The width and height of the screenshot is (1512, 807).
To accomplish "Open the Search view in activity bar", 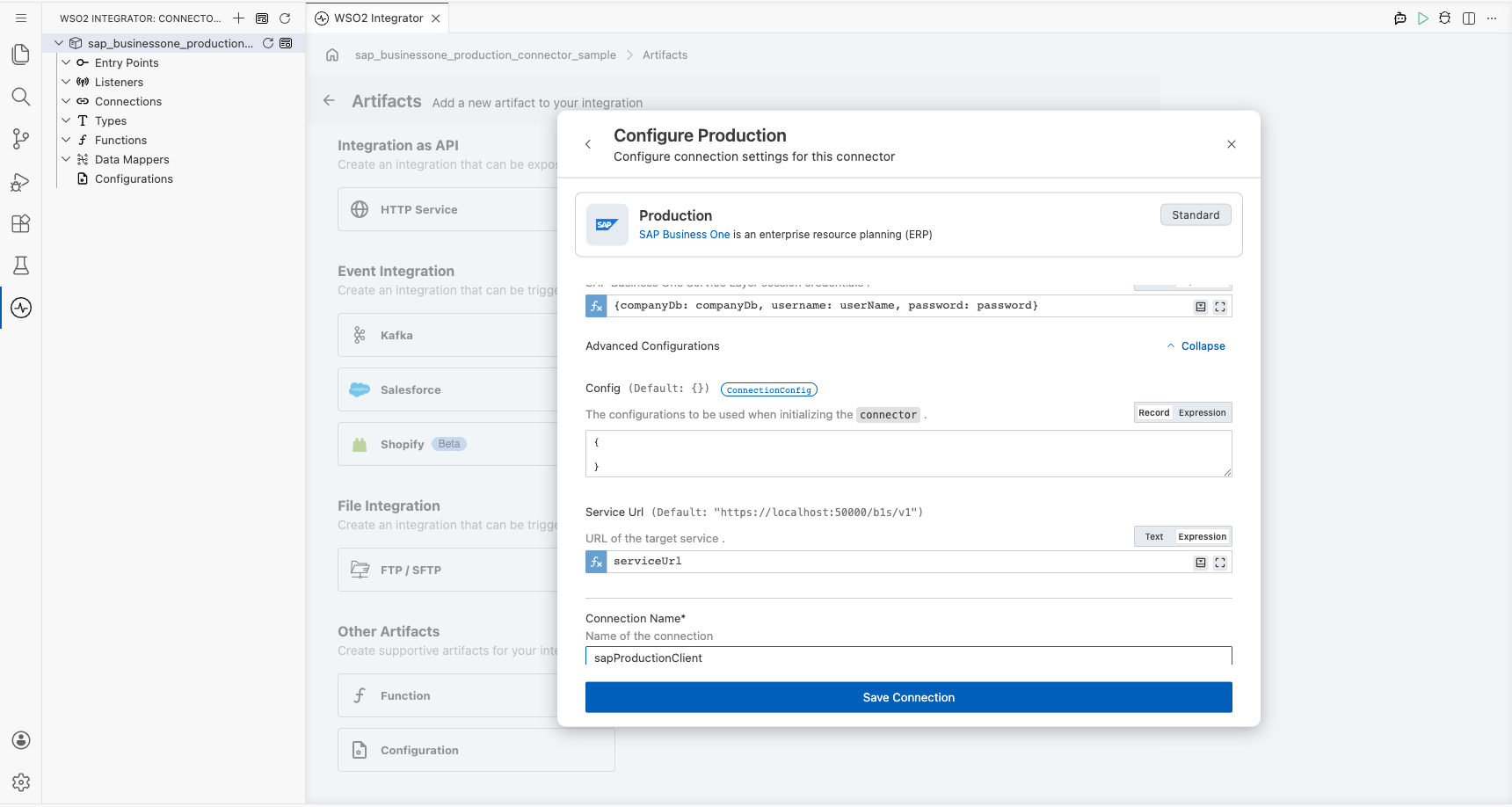I will tap(21, 97).
